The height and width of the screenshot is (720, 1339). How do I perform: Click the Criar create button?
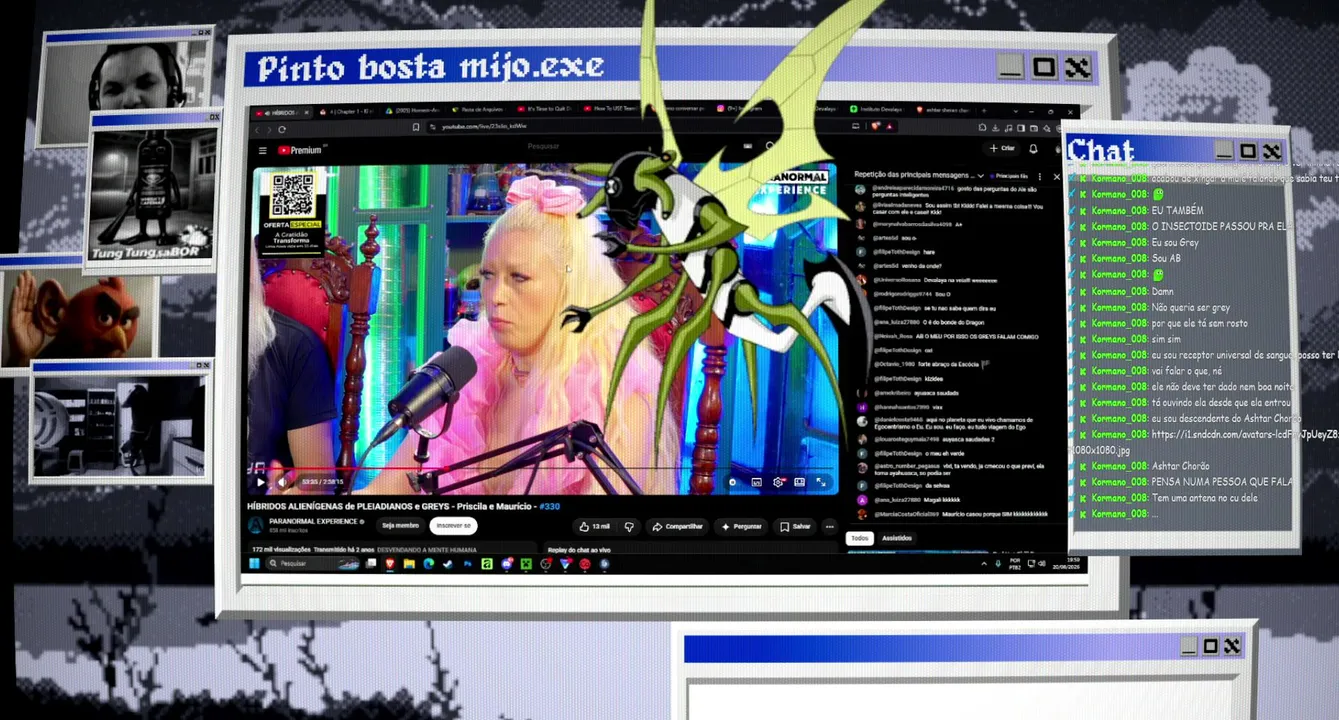1002,148
